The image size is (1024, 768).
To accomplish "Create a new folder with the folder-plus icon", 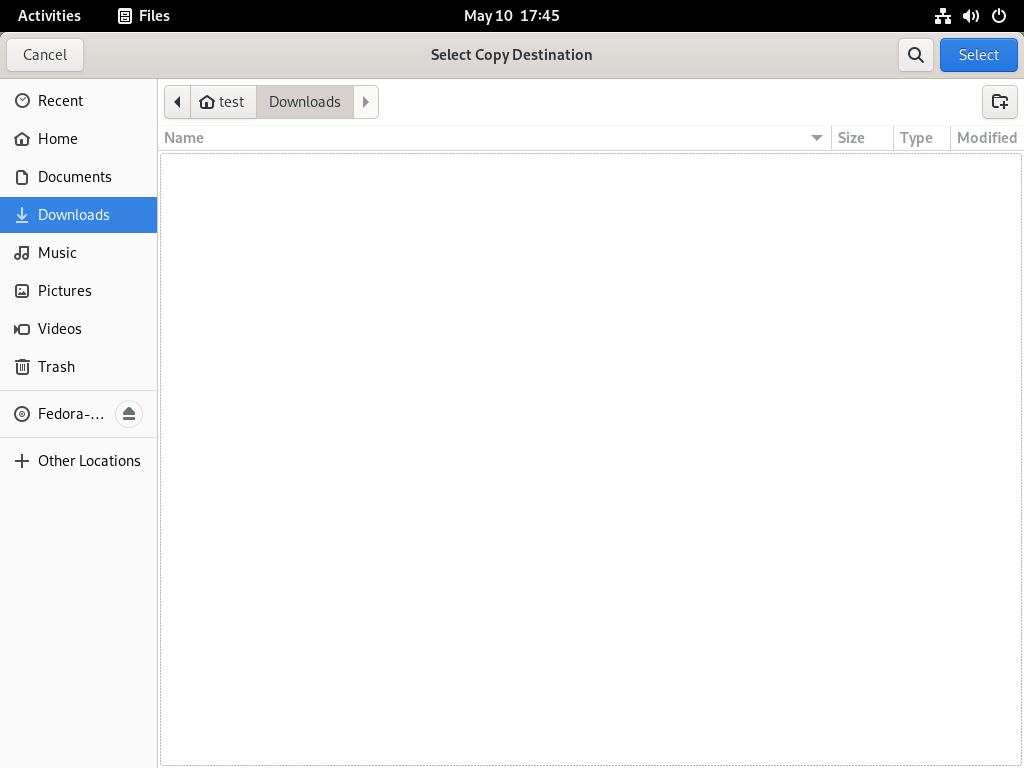I will (x=1000, y=102).
